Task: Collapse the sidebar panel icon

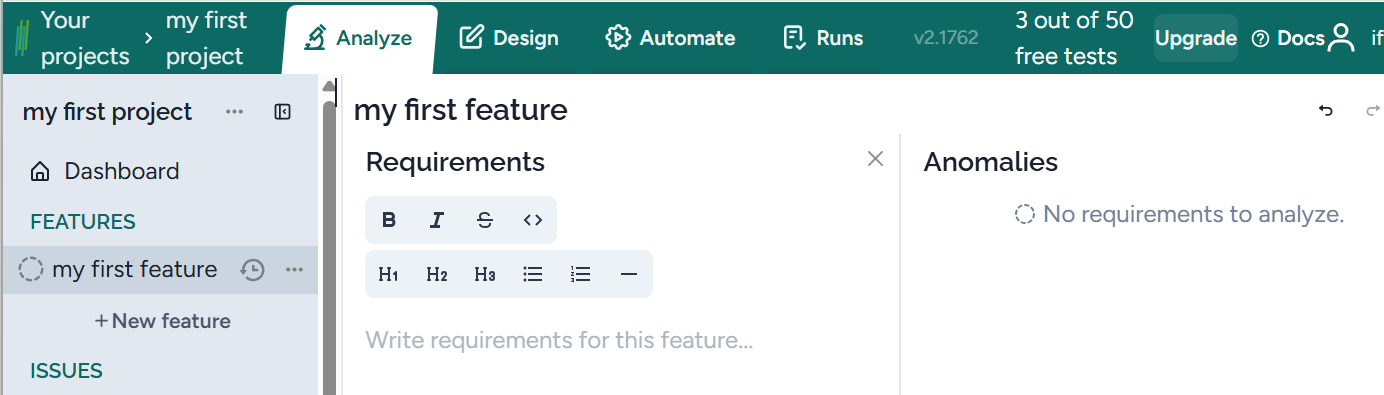Action: (x=282, y=112)
